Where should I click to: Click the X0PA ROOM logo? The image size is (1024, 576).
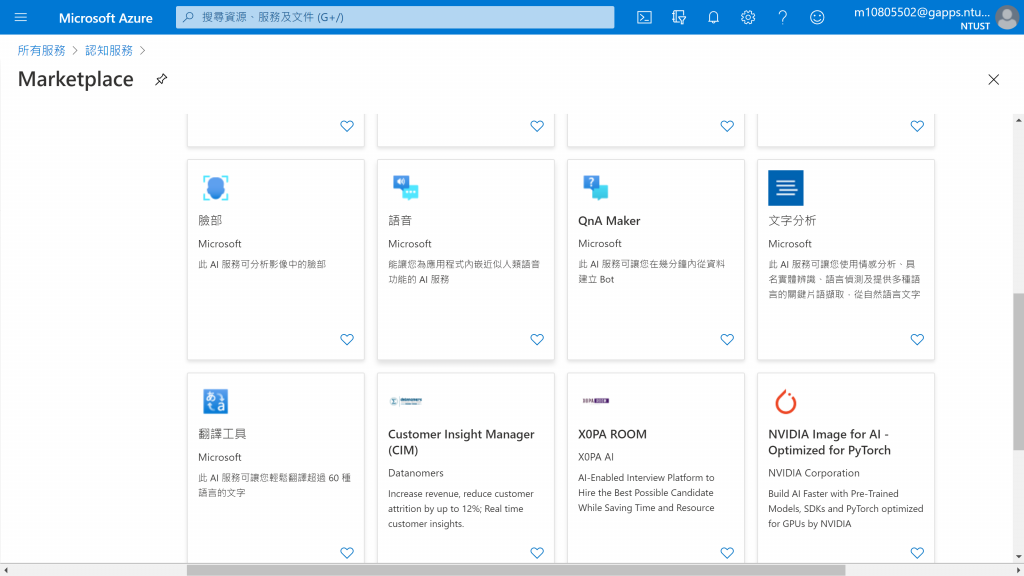tap(596, 401)
